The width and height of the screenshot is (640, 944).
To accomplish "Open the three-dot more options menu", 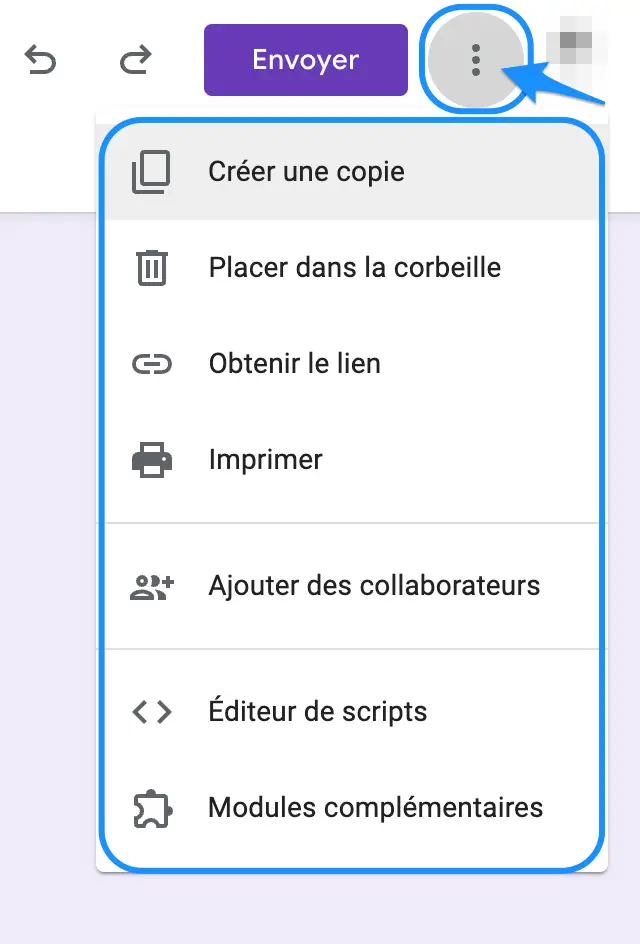I will [x=476, y=60].
